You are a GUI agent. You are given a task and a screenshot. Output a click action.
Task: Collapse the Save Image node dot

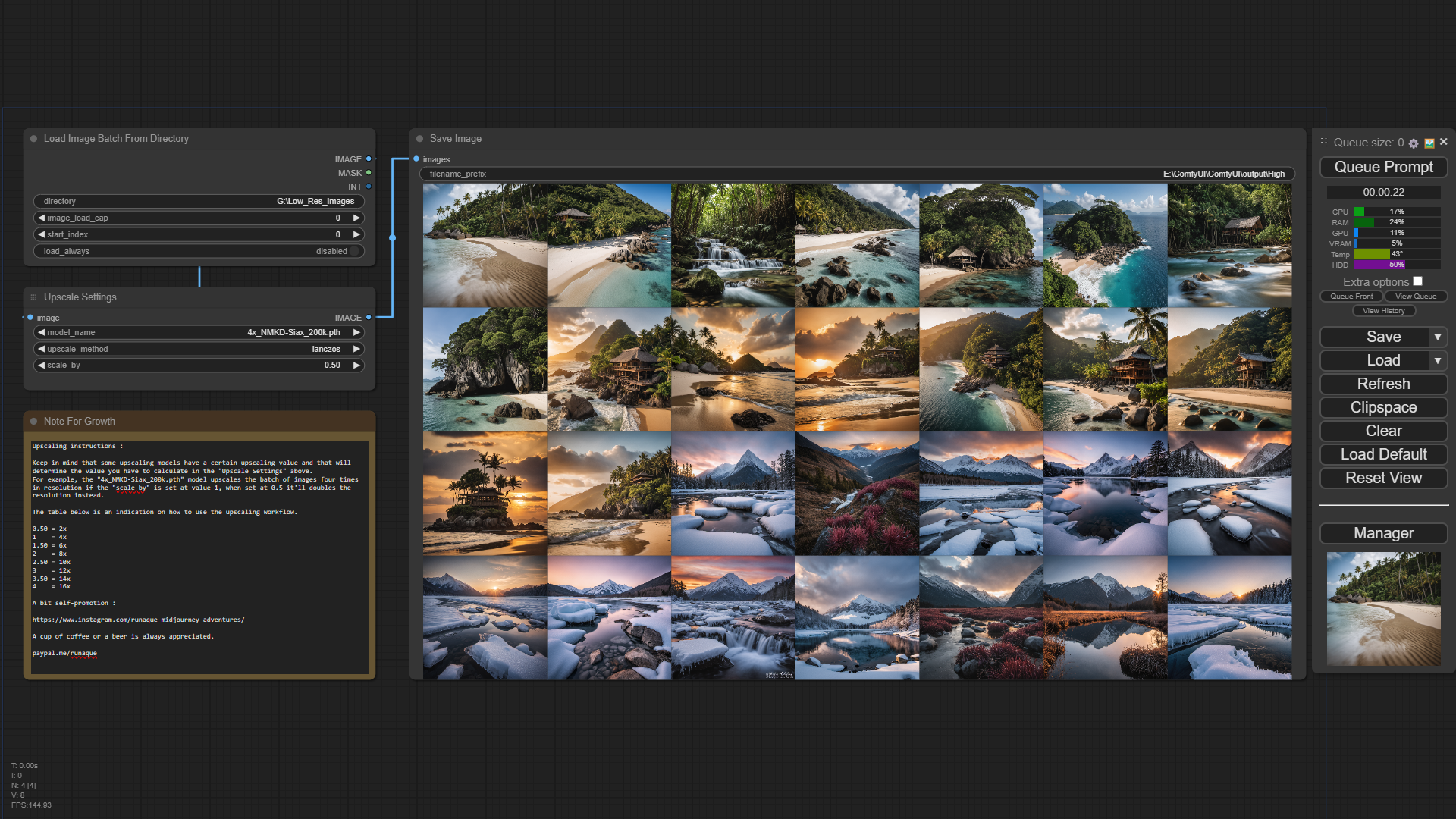click(419, 139)
